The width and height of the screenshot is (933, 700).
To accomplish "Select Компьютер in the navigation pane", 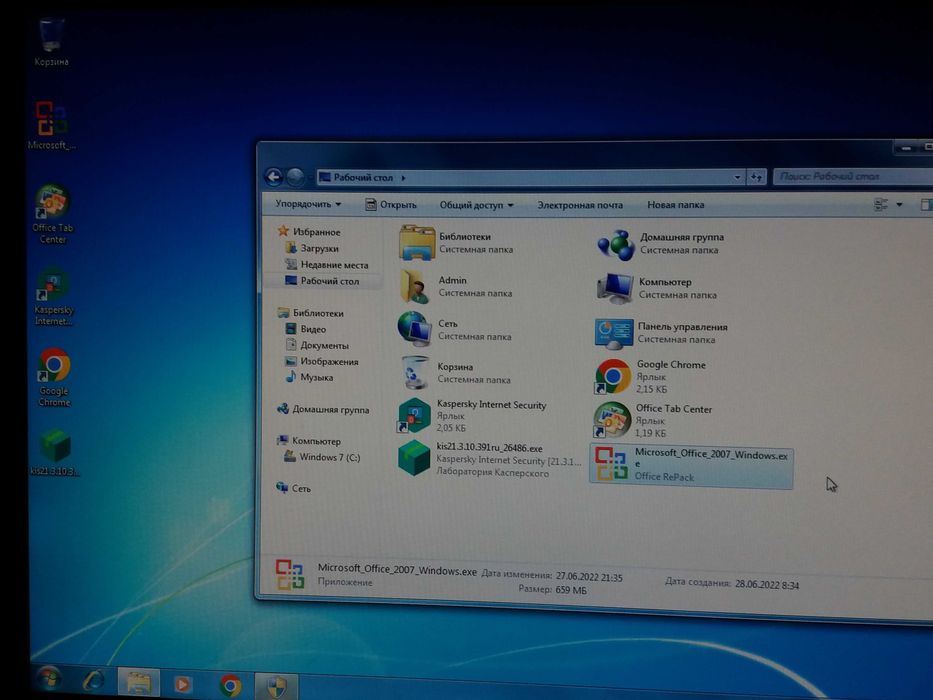I will tap(308, 441).
